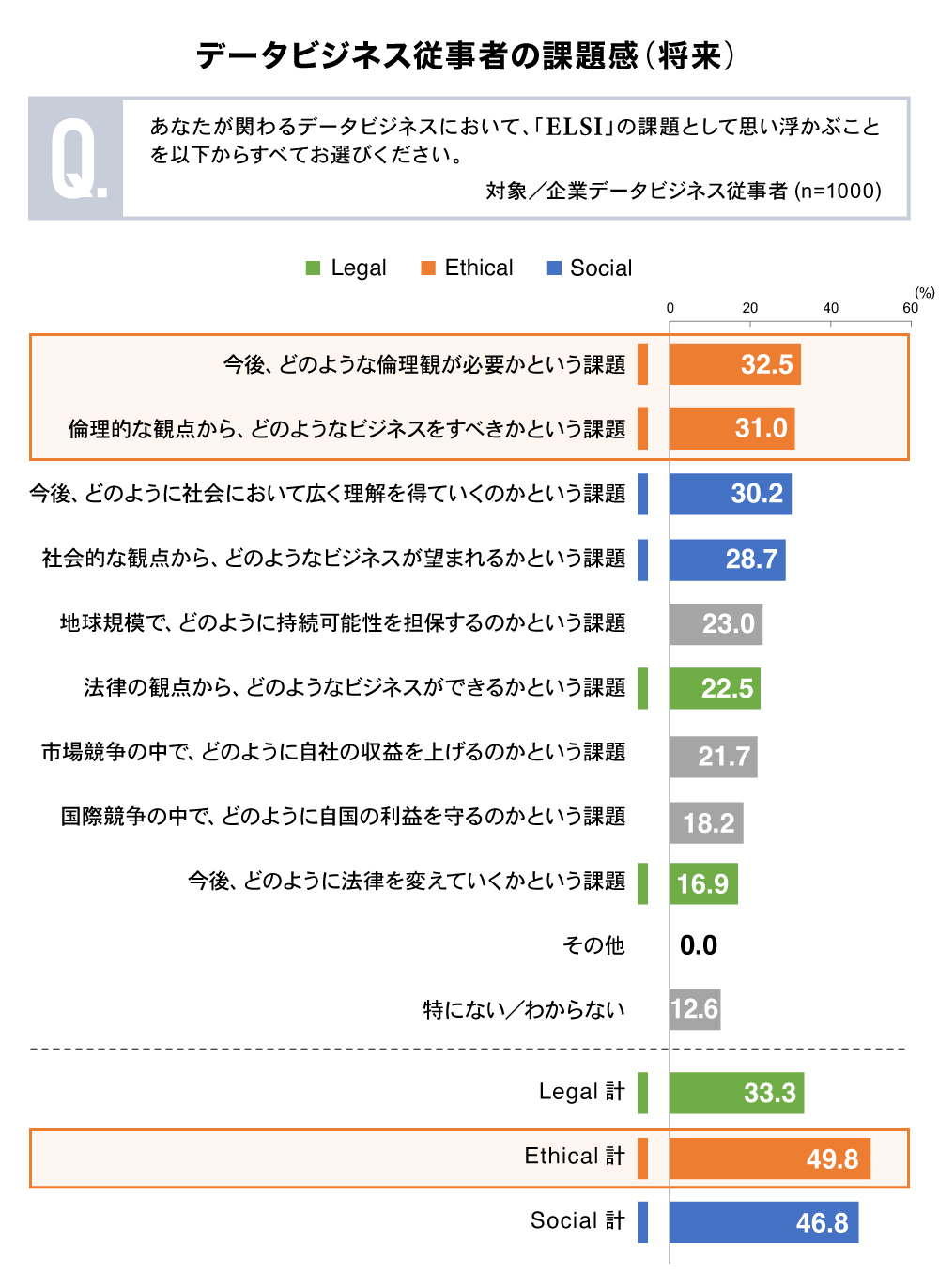
Task: Click the green Legal legend swatch
Action: [x=314, y=268]
